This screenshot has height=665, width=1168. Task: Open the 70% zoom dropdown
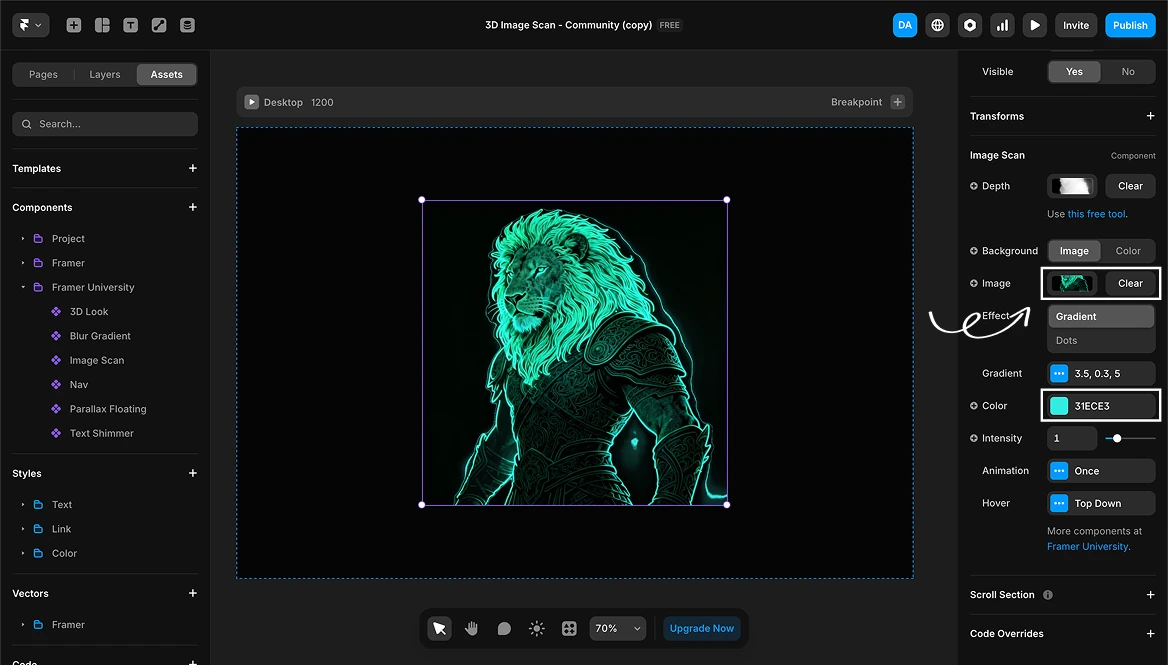click(618, 629)
